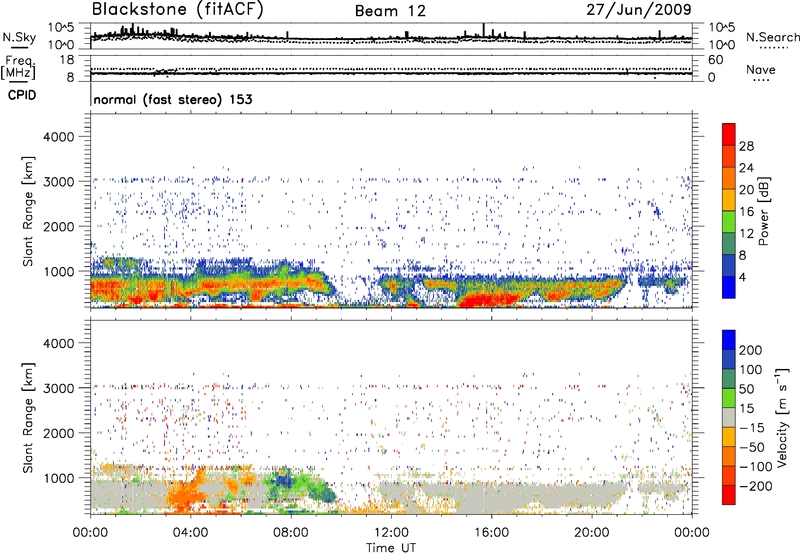Select the 'Freq. [MHz]' axis label

click(x=18, y=67)
